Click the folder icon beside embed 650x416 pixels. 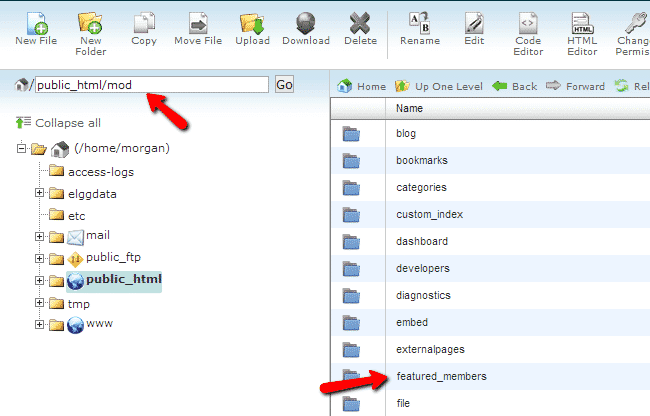click(x=351, y=322)
